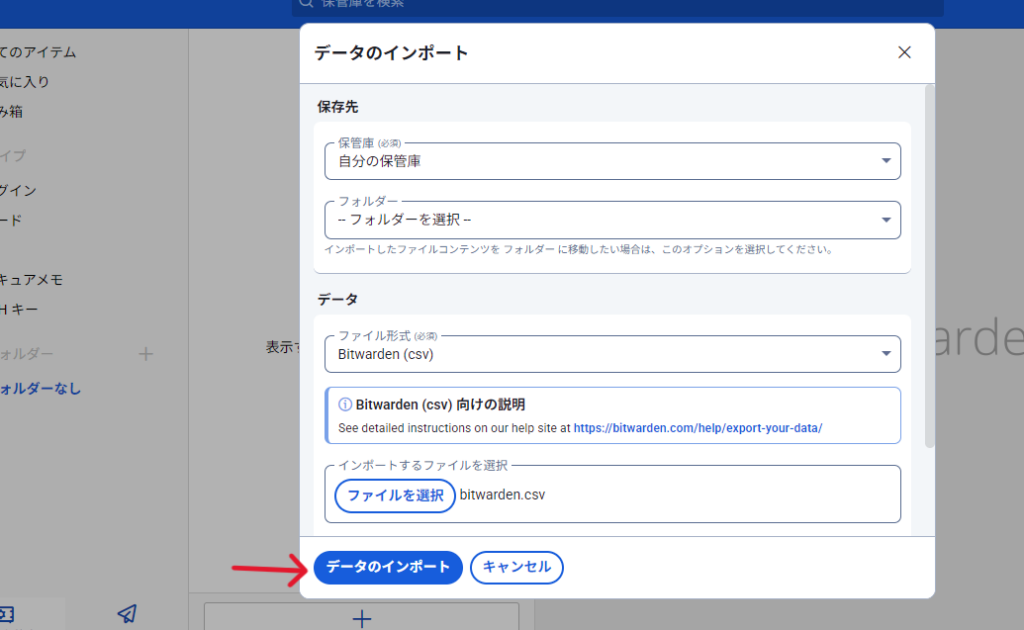Select the み箱 trash filter in sidebar
The image size is (1024, 630).
12,112
